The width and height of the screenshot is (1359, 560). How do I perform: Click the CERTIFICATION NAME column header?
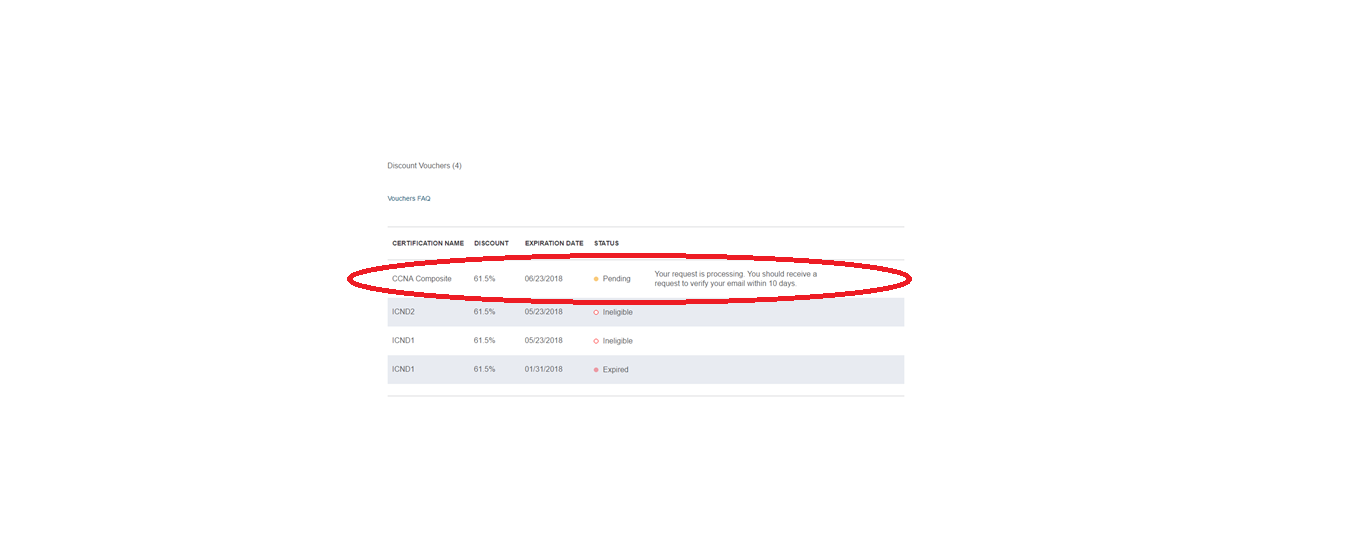click(x=428, y=243)
